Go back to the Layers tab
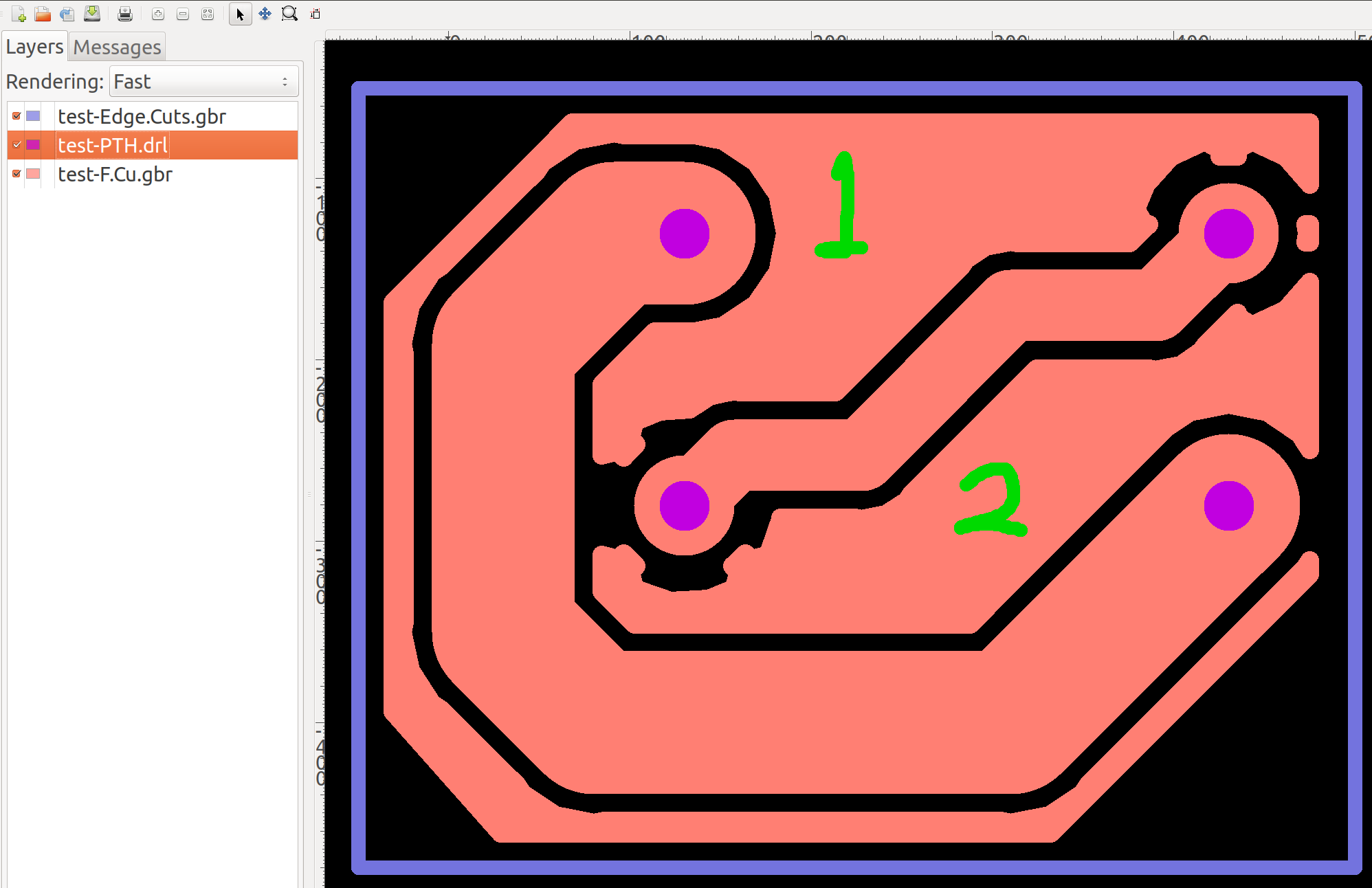This screenshot has height=888, width=1372. tap(34, 46)
